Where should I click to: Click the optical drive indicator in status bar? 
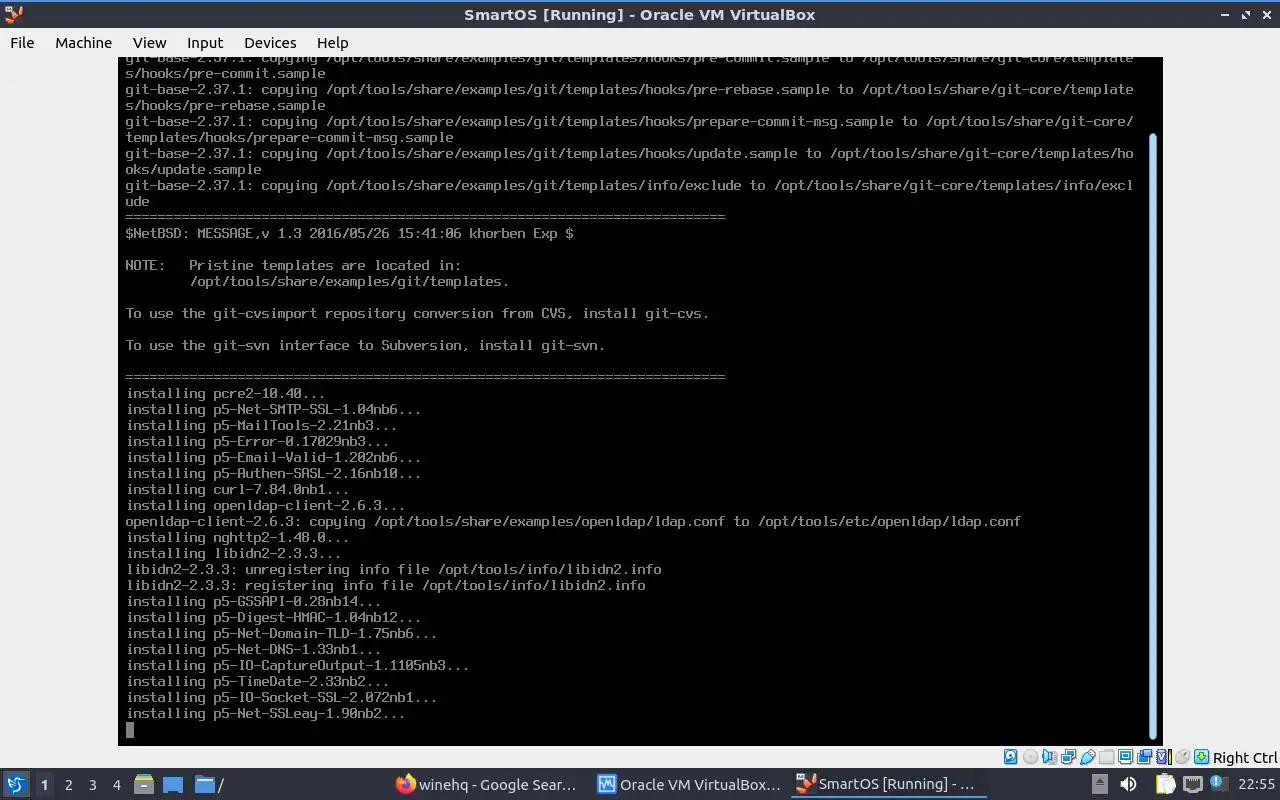pyautogui.click(x=1031, y=757)
